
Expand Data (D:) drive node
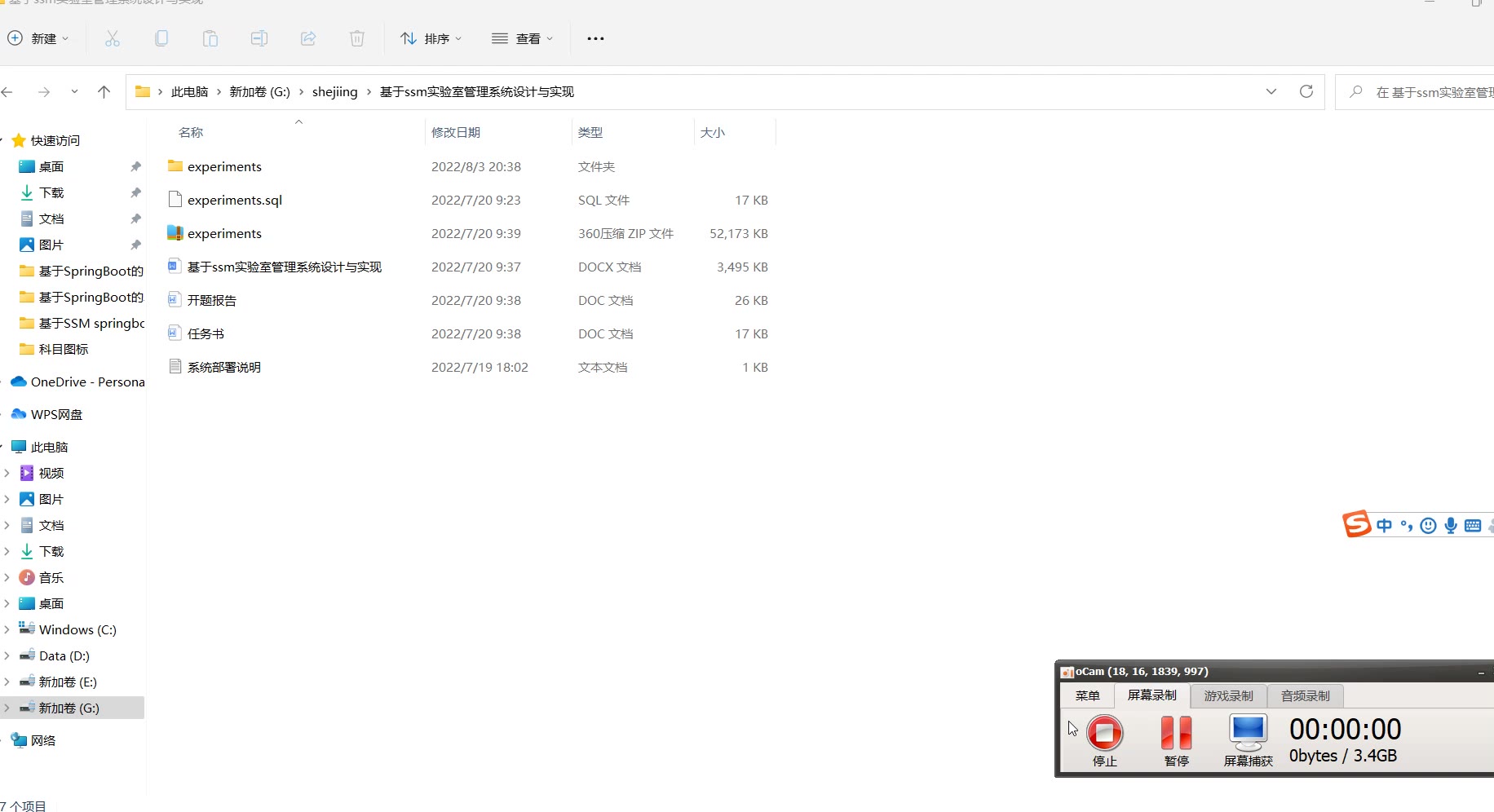(x=7, y=655)
